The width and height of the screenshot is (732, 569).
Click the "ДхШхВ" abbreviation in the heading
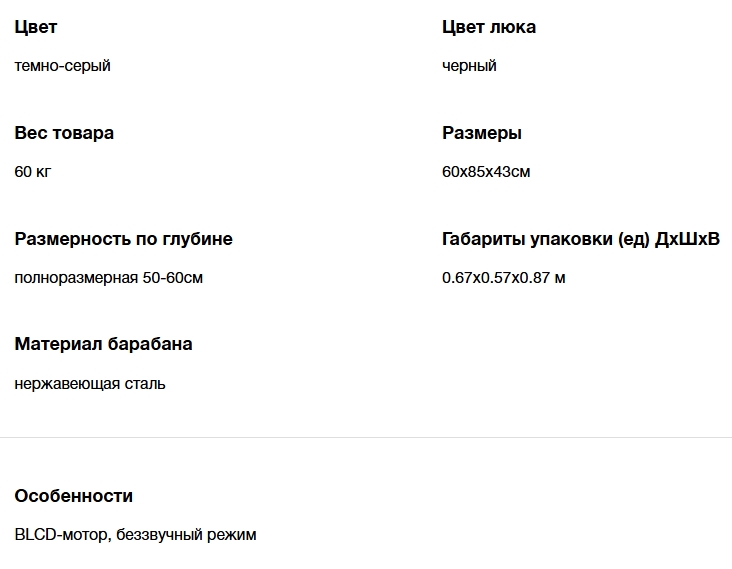pyautogui.click(x=687, y=239)
